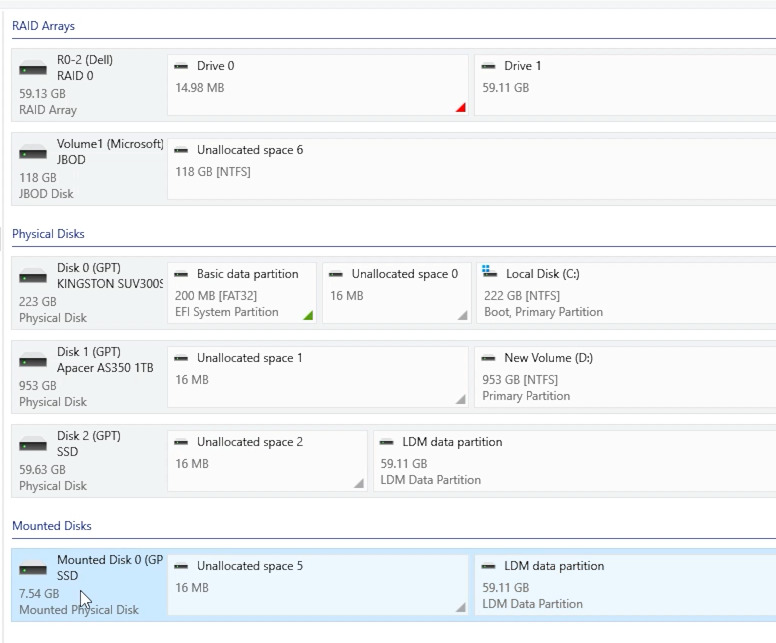This screenshot has width=776, height=643.
Task: Select Disk 1 (GPT) header text
Action: (89, 352)
